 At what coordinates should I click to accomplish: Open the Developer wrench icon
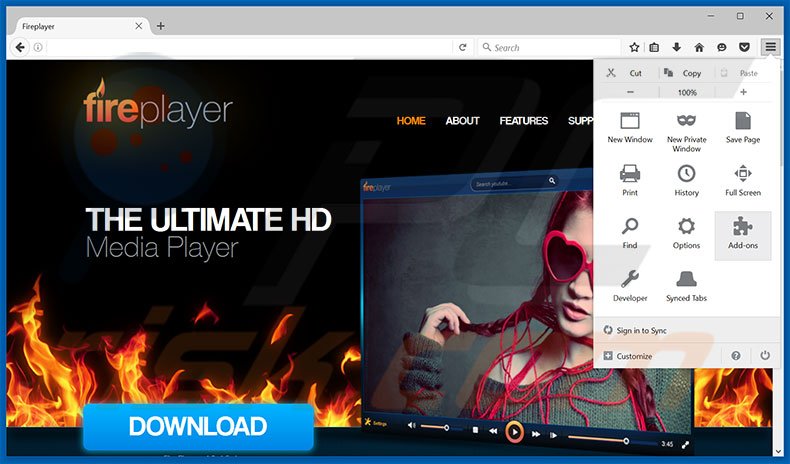pos(630,280)
